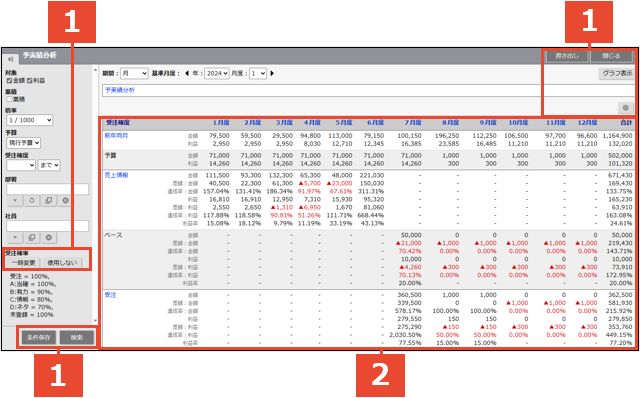The image size is (640, 398).
Task: Save conditions with the 条件保存 button
Action: (39, 337)
